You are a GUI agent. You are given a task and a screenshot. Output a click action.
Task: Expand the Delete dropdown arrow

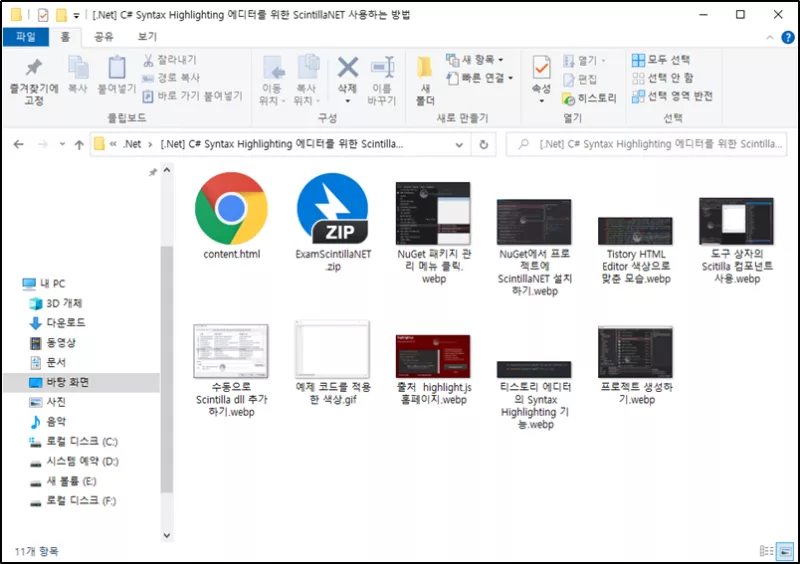click(347, 101)
